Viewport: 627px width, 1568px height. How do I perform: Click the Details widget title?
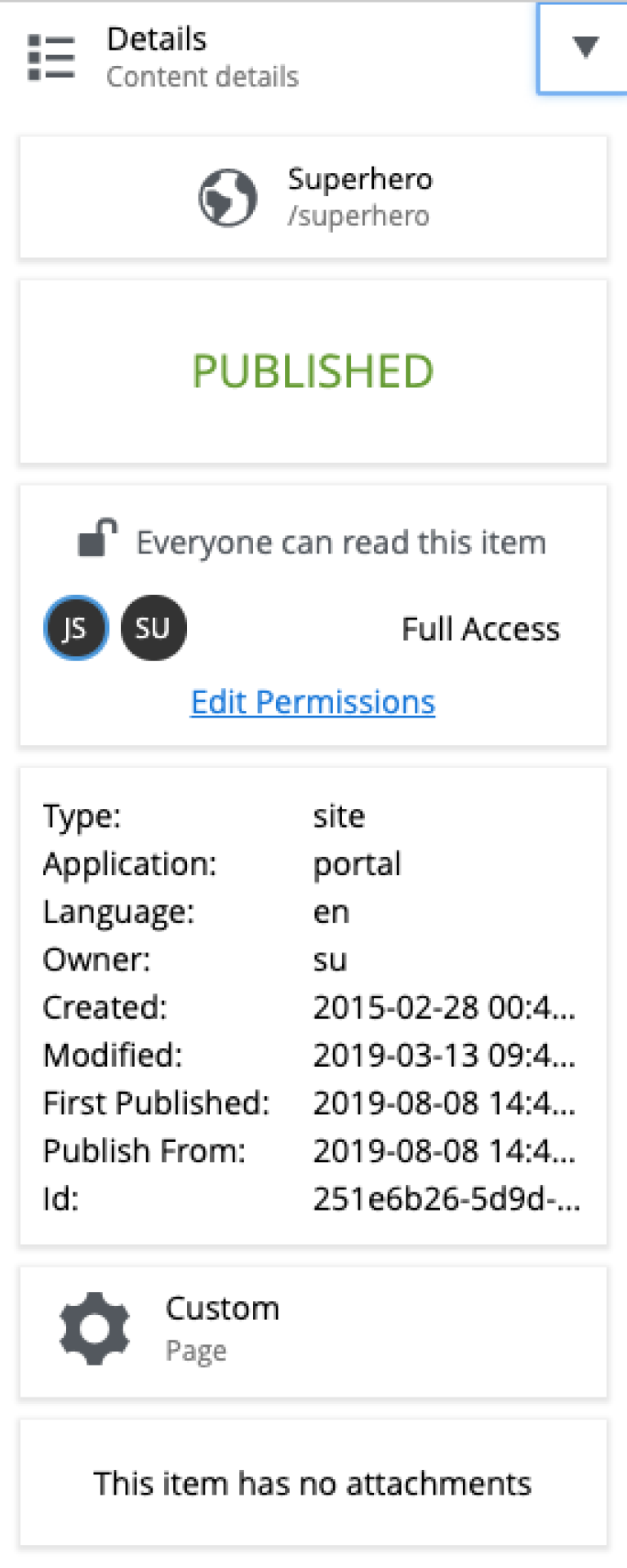(157, 39)
